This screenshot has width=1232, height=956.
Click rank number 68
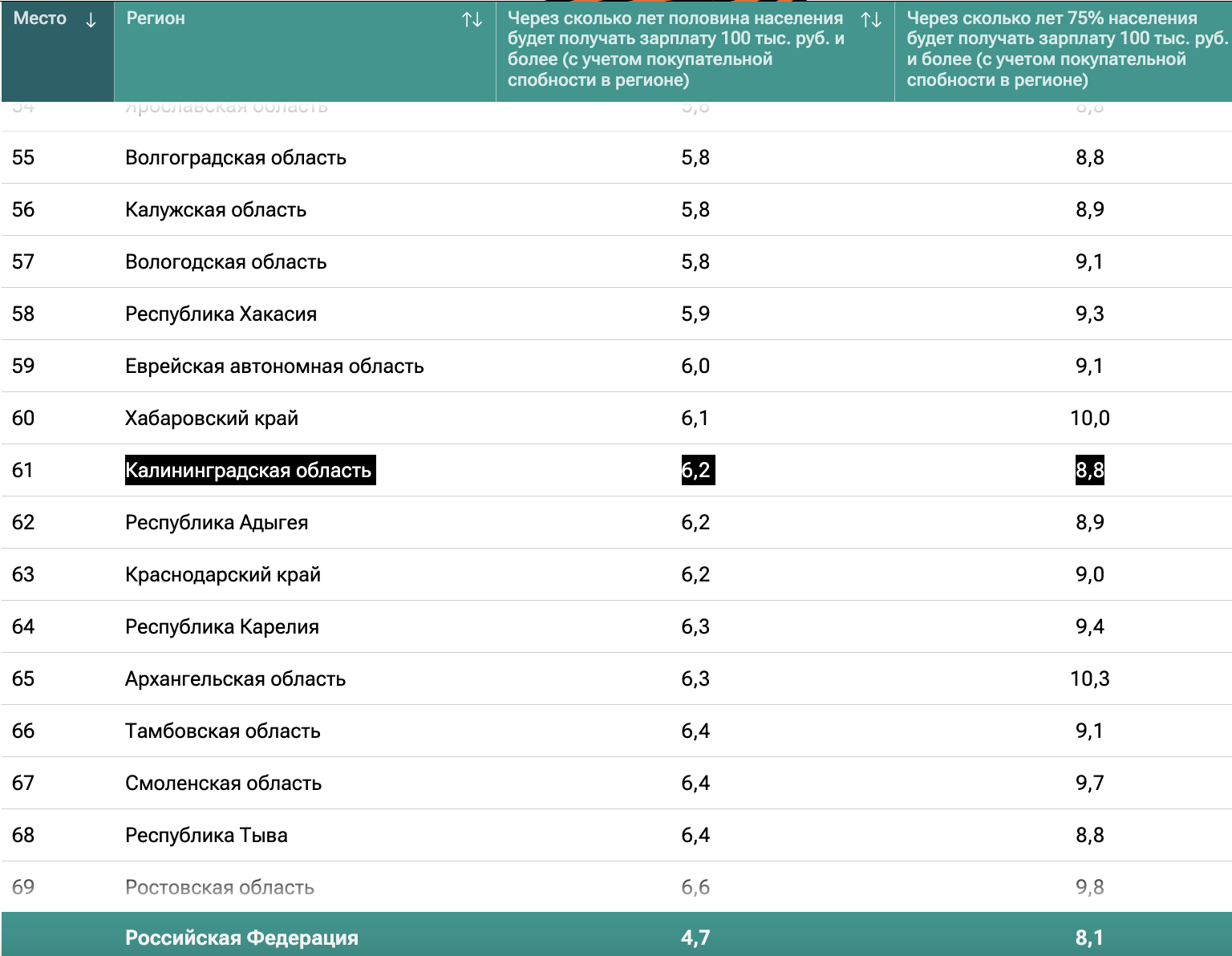[23, 835]
